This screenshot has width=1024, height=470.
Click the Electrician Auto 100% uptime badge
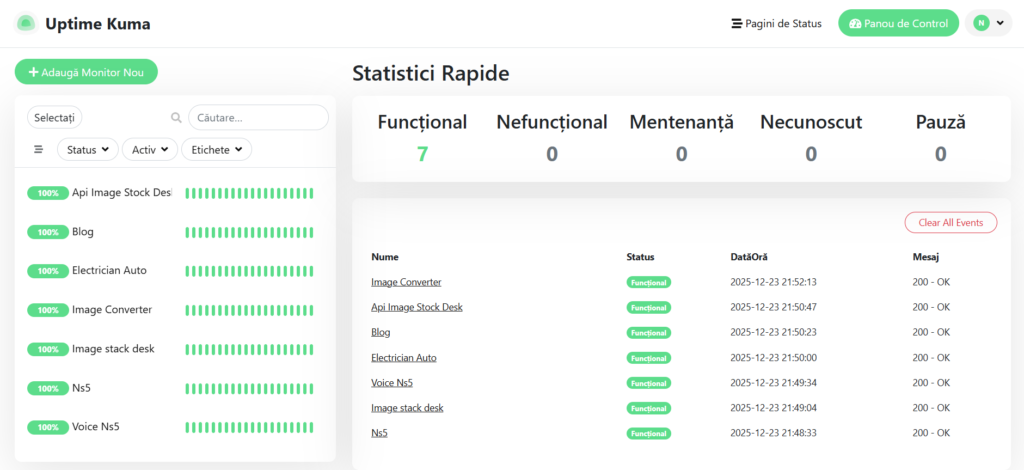[48, 271]
